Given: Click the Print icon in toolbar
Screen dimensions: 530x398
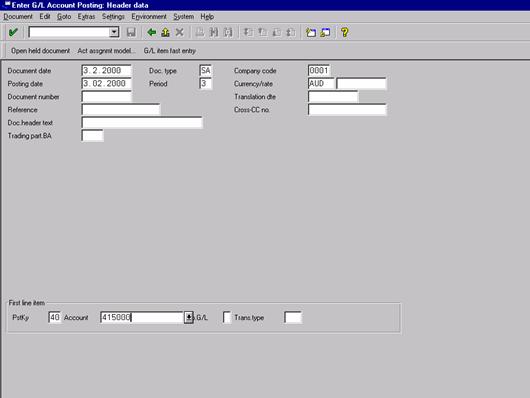Looking at the screenshot, I should [x=200, y=32].
